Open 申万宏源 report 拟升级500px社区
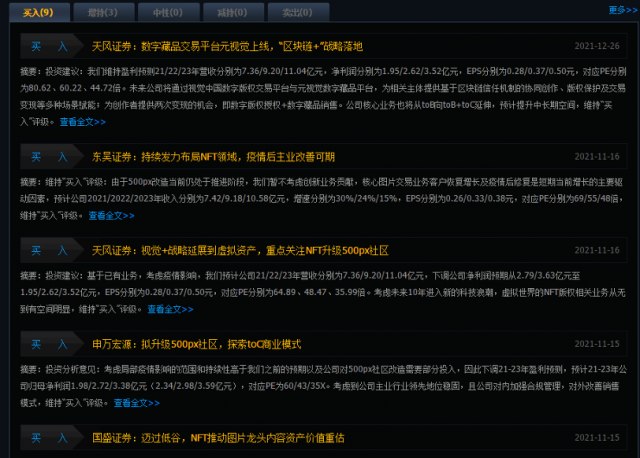640x458 pixels. point(196,344)
